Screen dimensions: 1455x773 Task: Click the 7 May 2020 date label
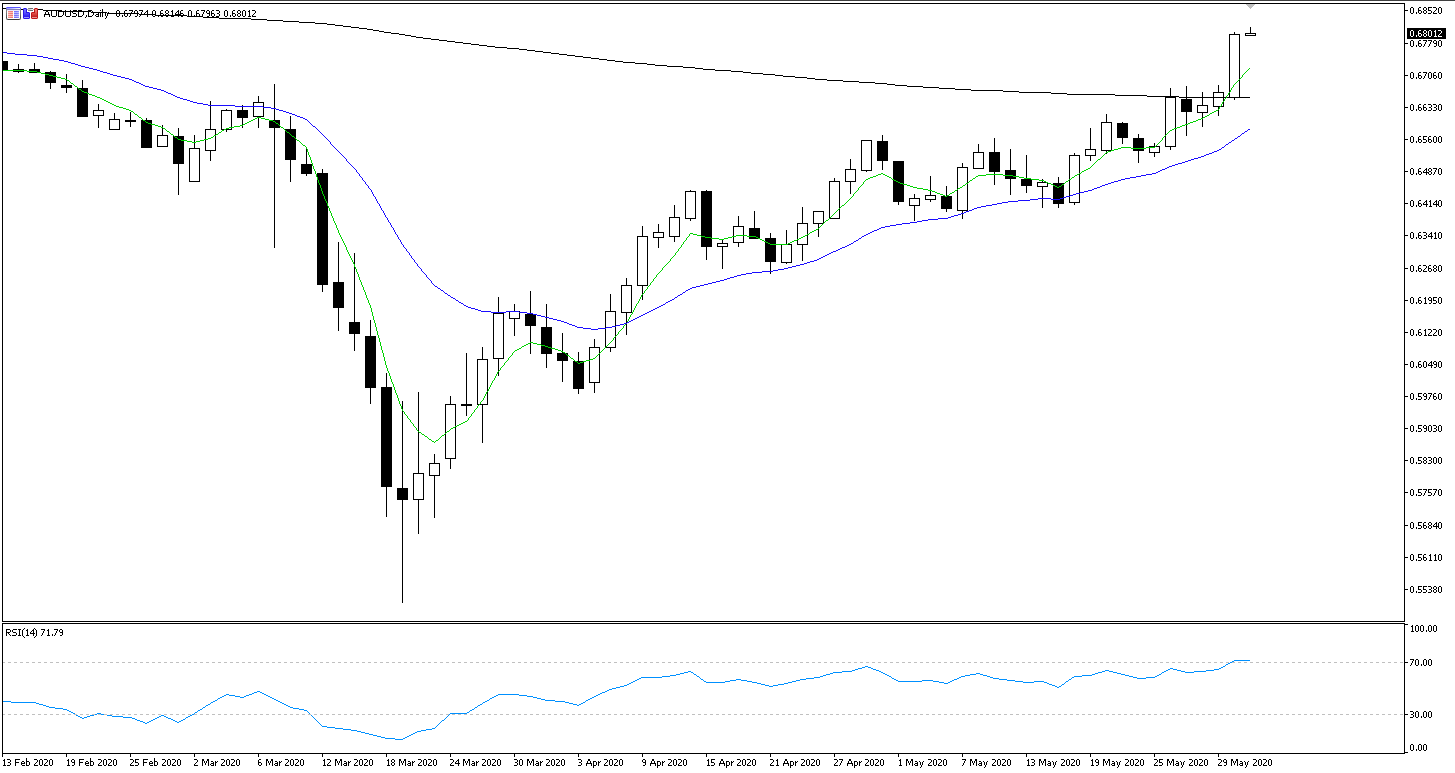988,762
